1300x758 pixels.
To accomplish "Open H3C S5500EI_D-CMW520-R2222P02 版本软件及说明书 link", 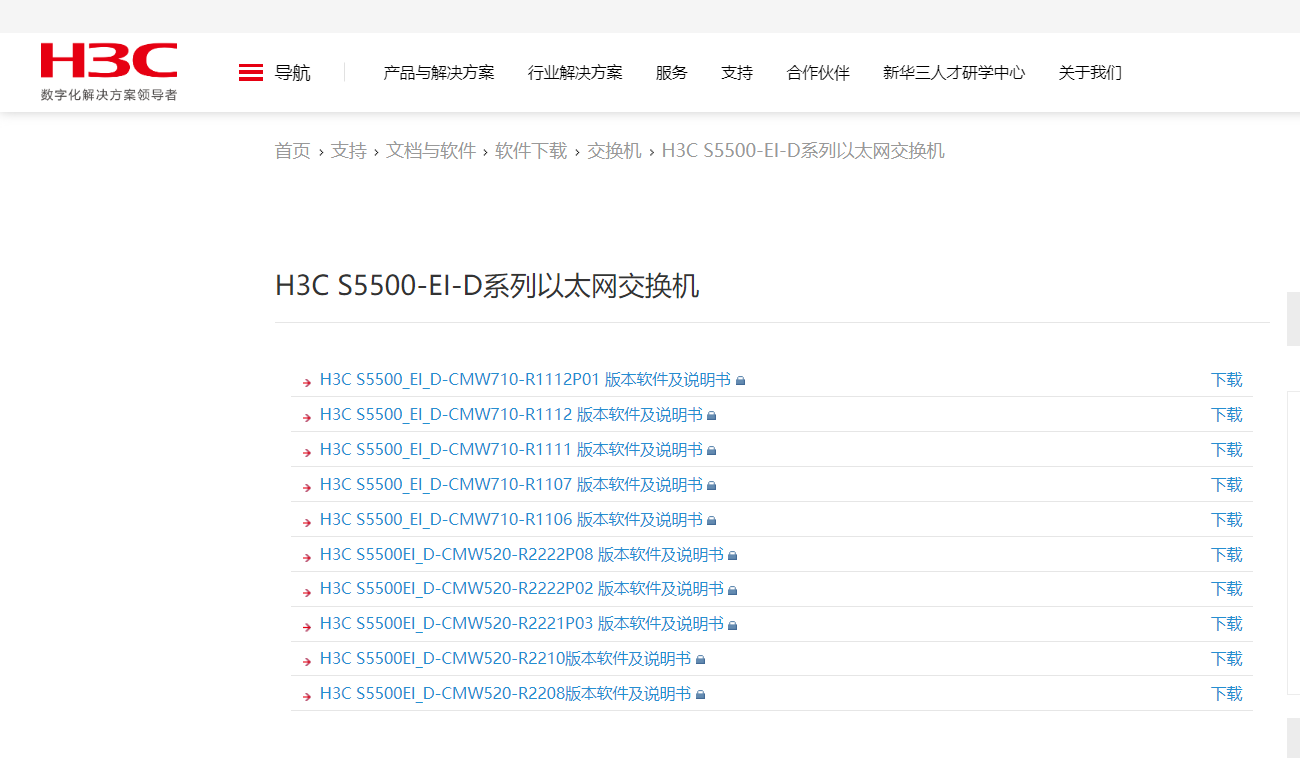I will point(522,589).
